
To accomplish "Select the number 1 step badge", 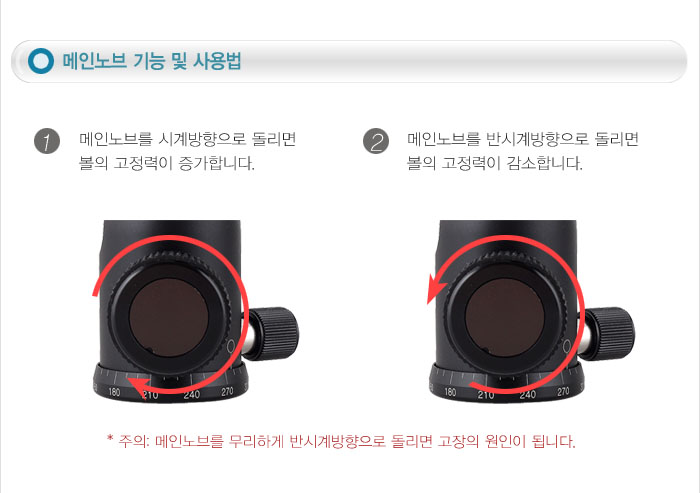I will click(47, 141).
